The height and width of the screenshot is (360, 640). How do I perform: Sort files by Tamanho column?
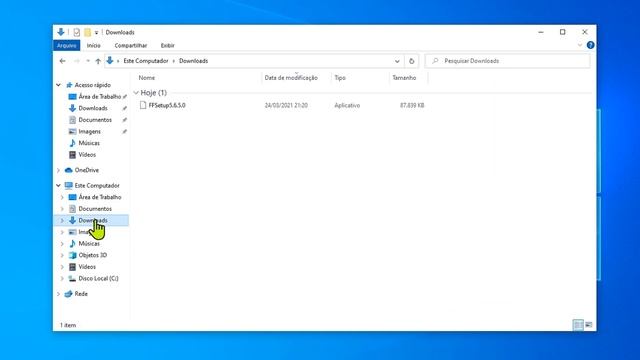click(404, 78)
